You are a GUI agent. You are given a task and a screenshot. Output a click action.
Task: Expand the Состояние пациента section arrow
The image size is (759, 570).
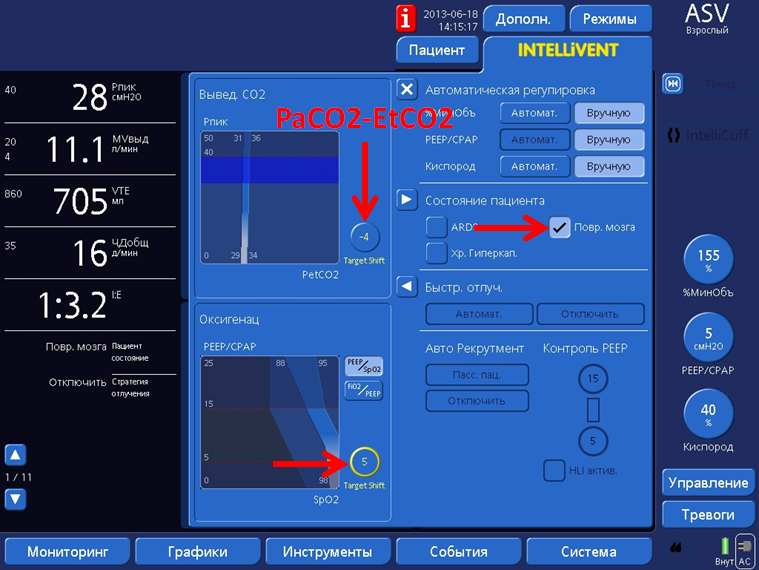(x=406, y=199)
